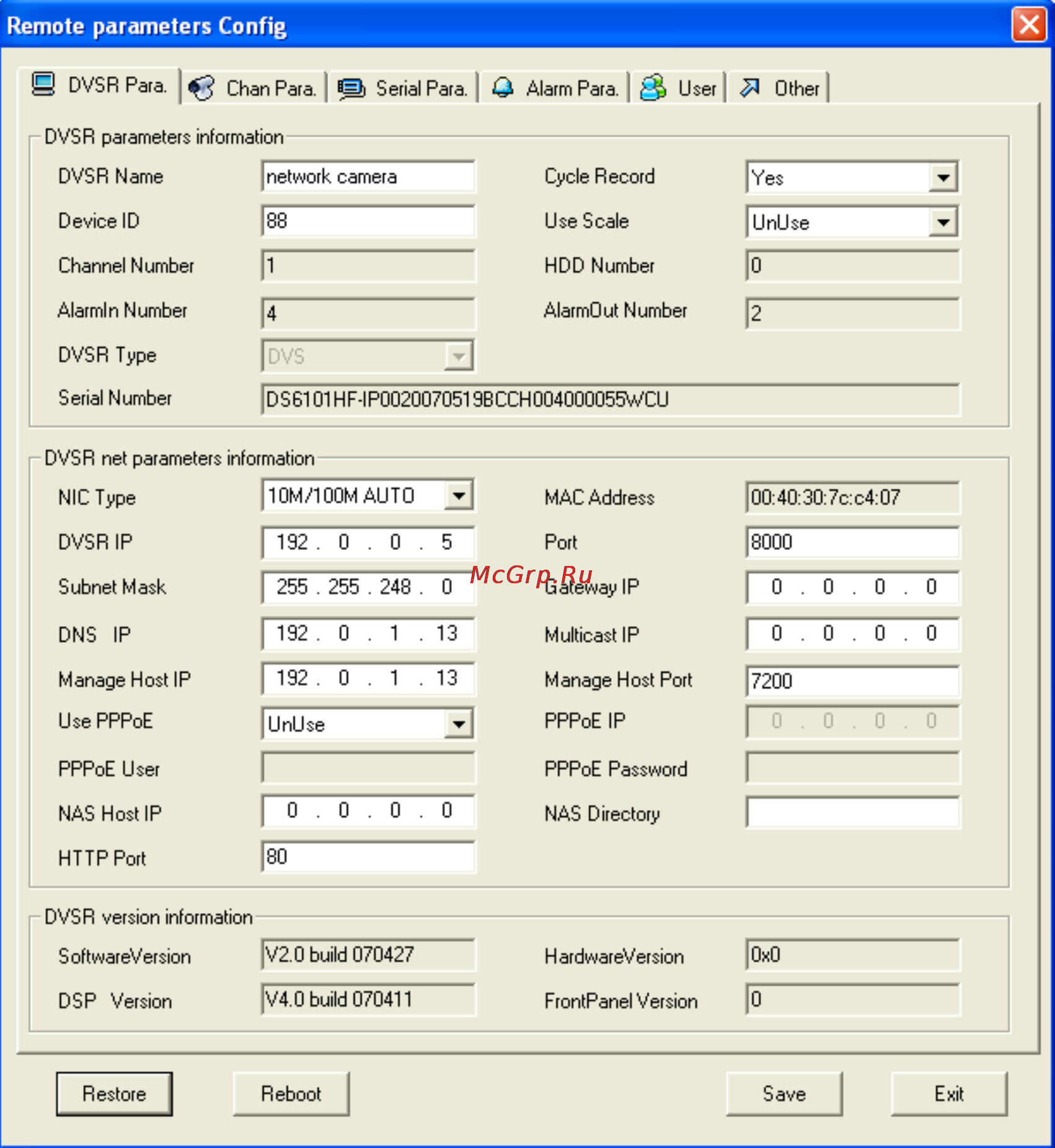Expand the Cycle Record dropdown
This screenshot has height=1148, width=1055.
943,178
